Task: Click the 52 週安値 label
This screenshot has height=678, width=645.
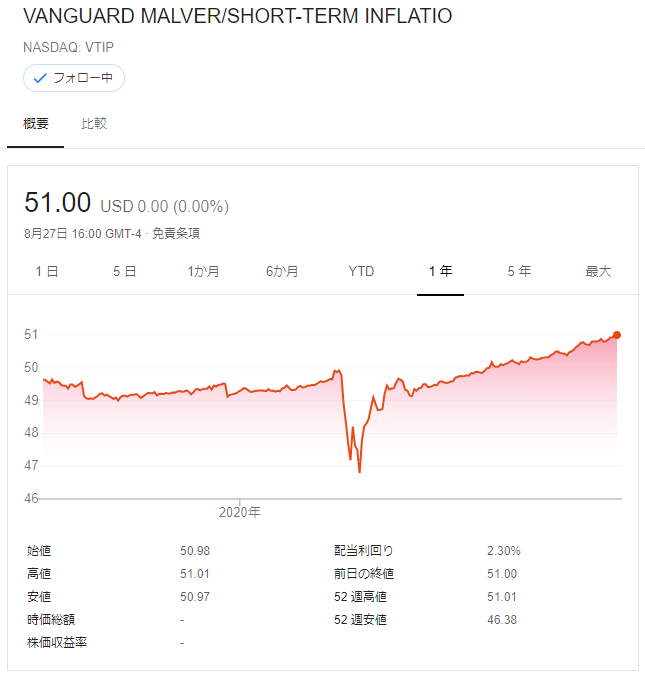Action: pyautogui.click(x=360, y=620)
